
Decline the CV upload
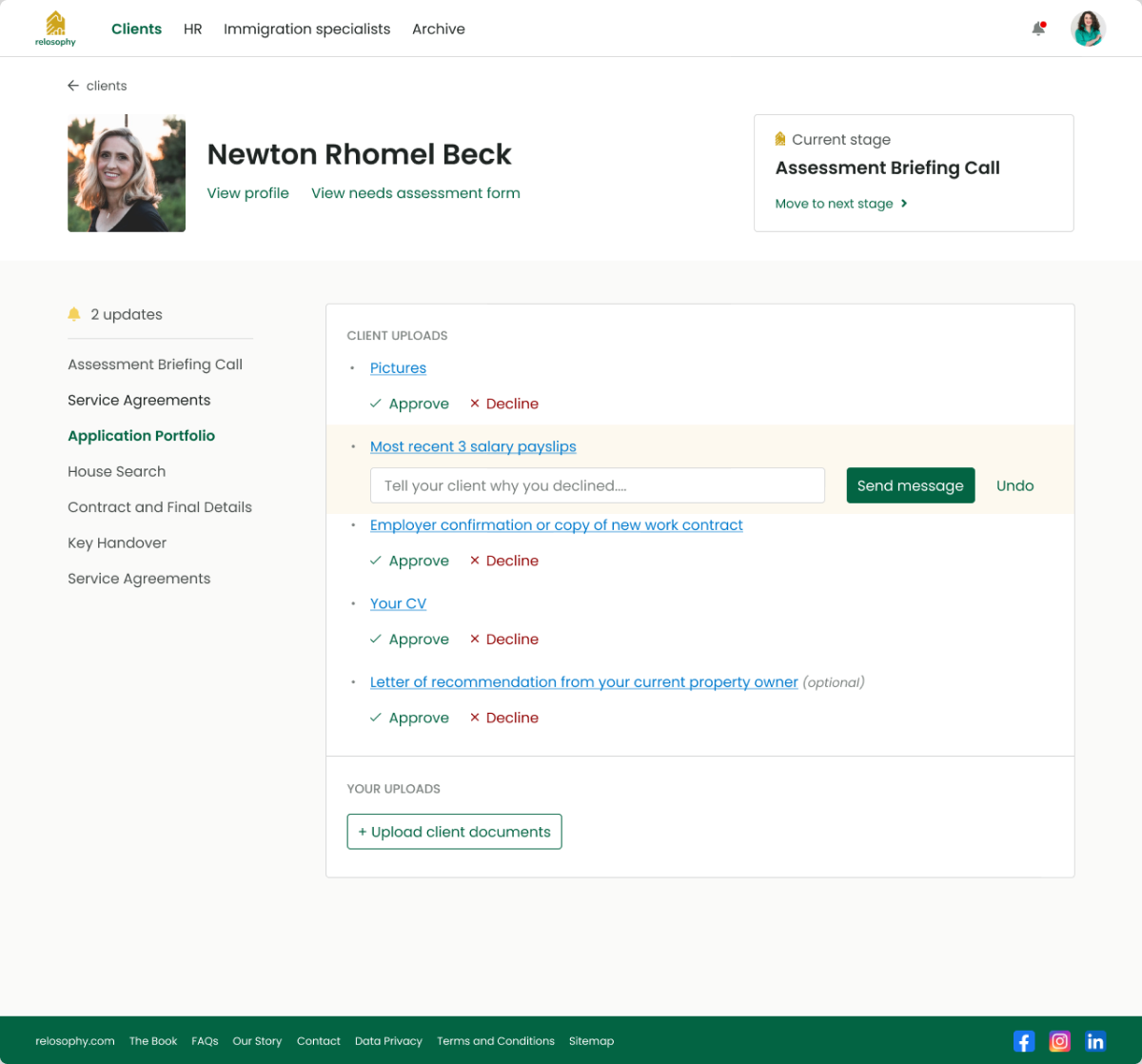pos(503,640)
